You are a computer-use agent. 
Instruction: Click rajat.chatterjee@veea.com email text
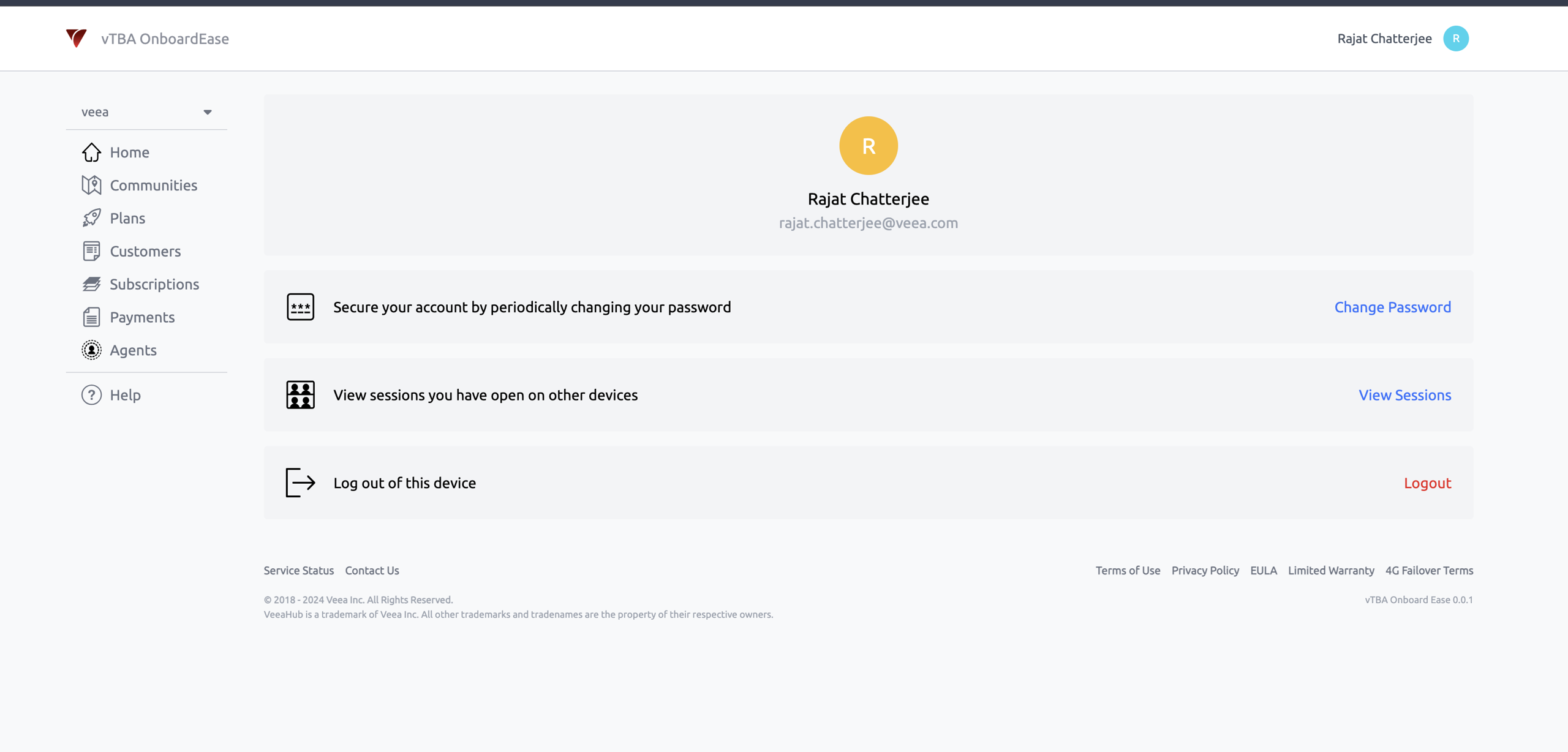(x=869, y=223)
